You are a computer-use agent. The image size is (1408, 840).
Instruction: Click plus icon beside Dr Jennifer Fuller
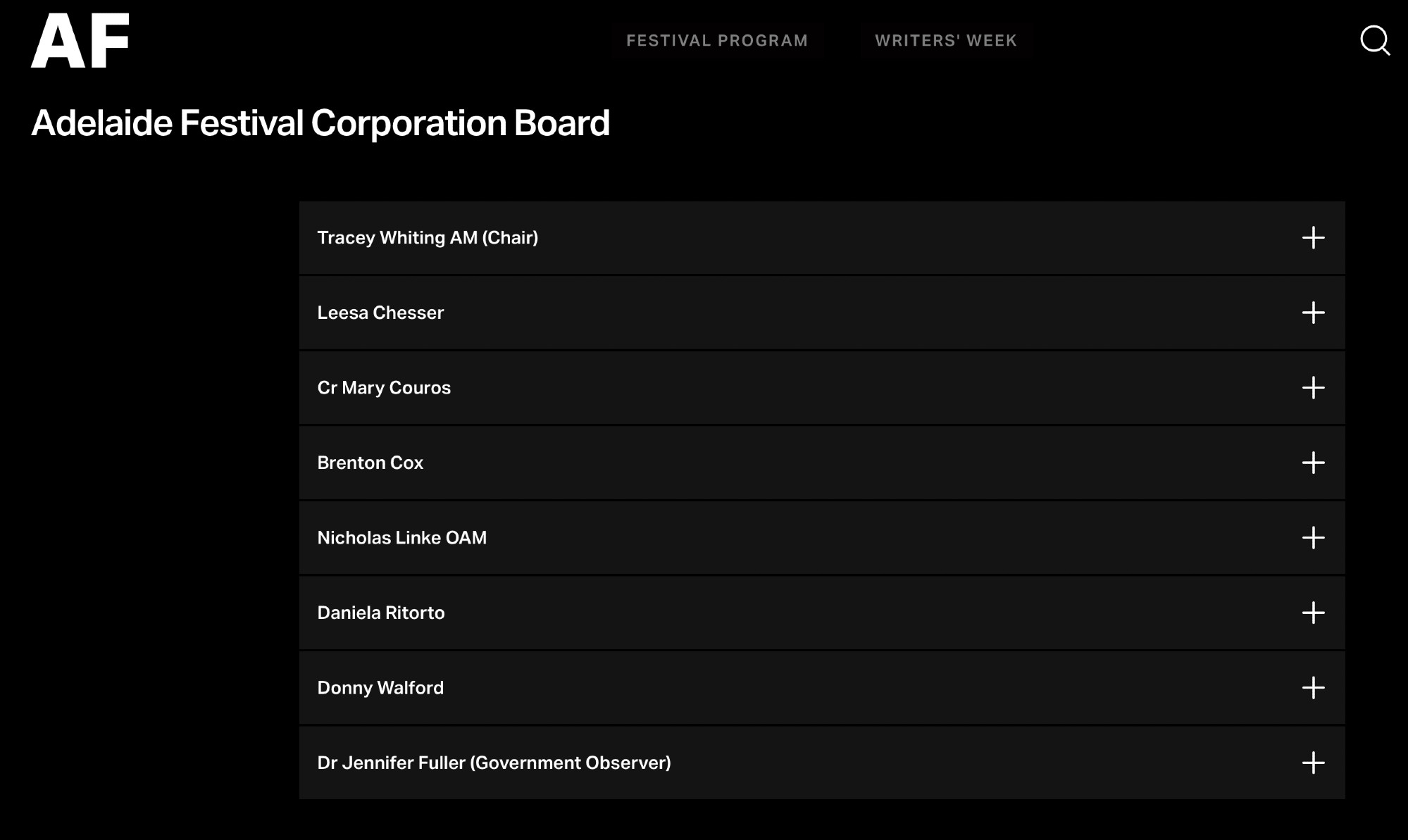point(1313,763)
